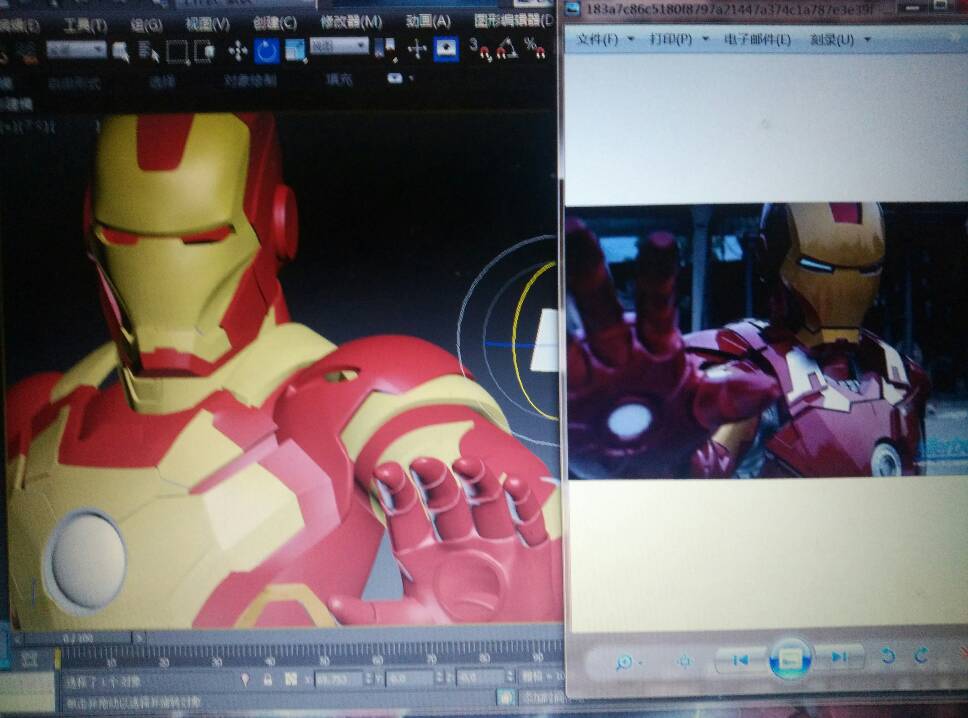
Task: Switch to the 对象绘制 ribbon tab
Action: click(250, 81)
